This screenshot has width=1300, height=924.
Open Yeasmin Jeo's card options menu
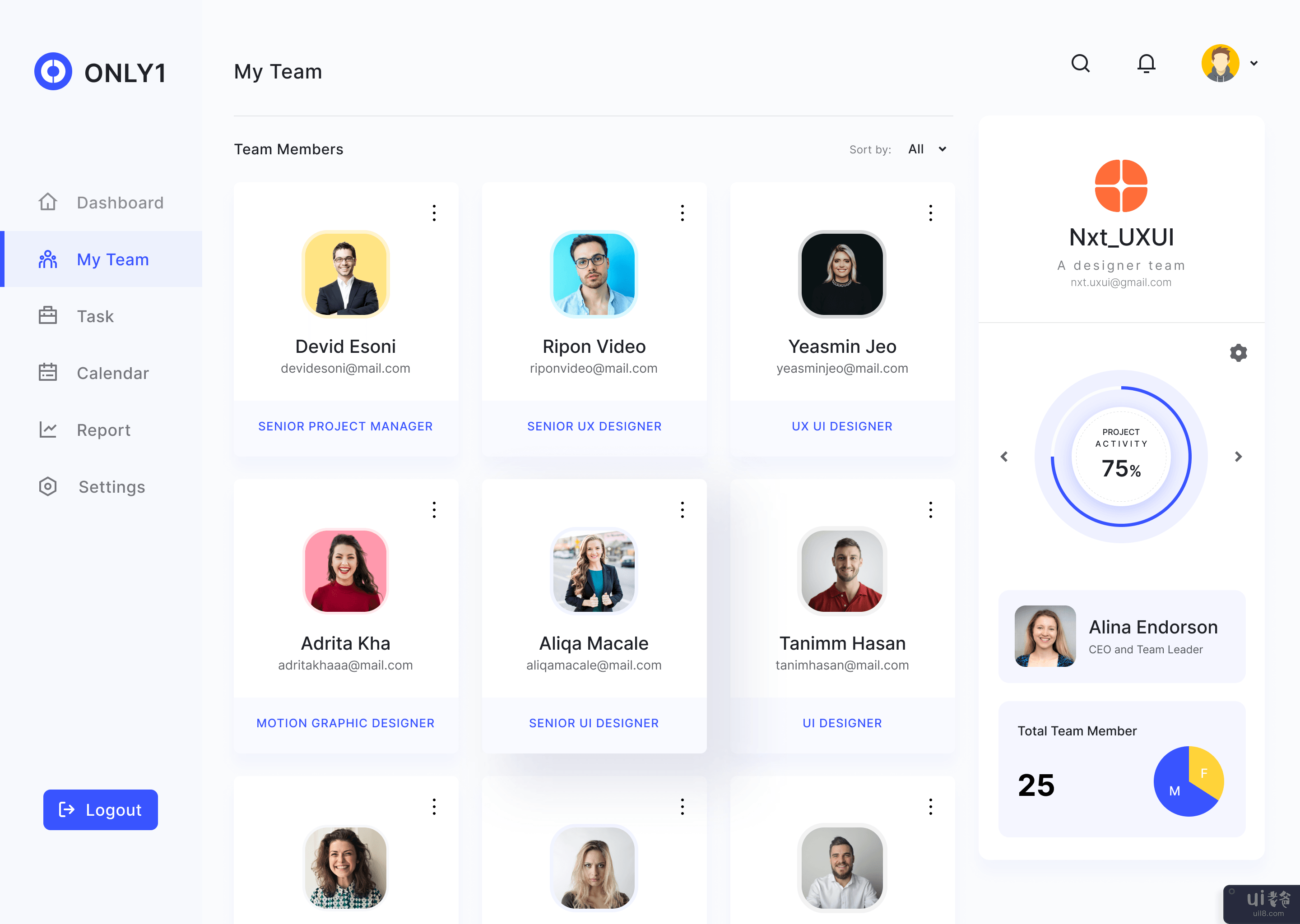(x=930, y=213)
